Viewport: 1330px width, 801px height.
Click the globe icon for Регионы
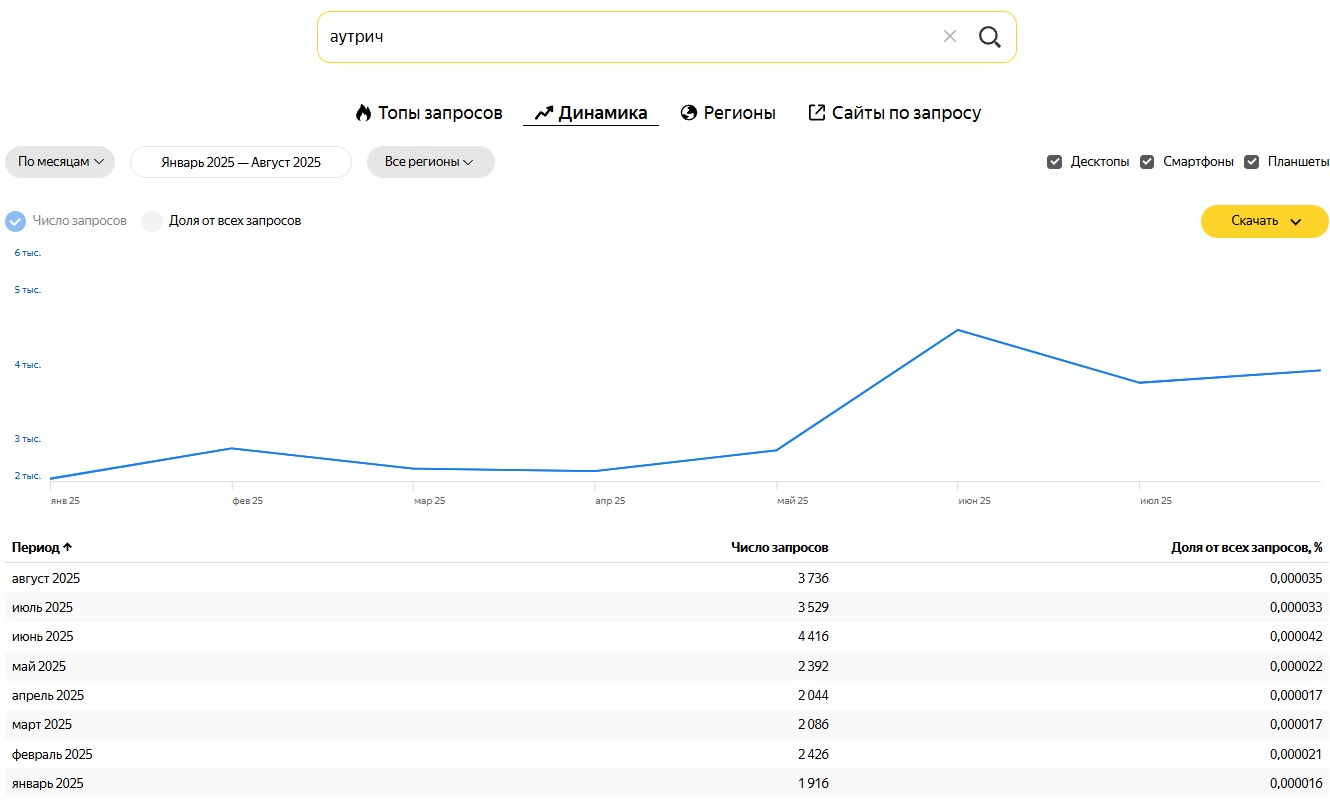688,113
